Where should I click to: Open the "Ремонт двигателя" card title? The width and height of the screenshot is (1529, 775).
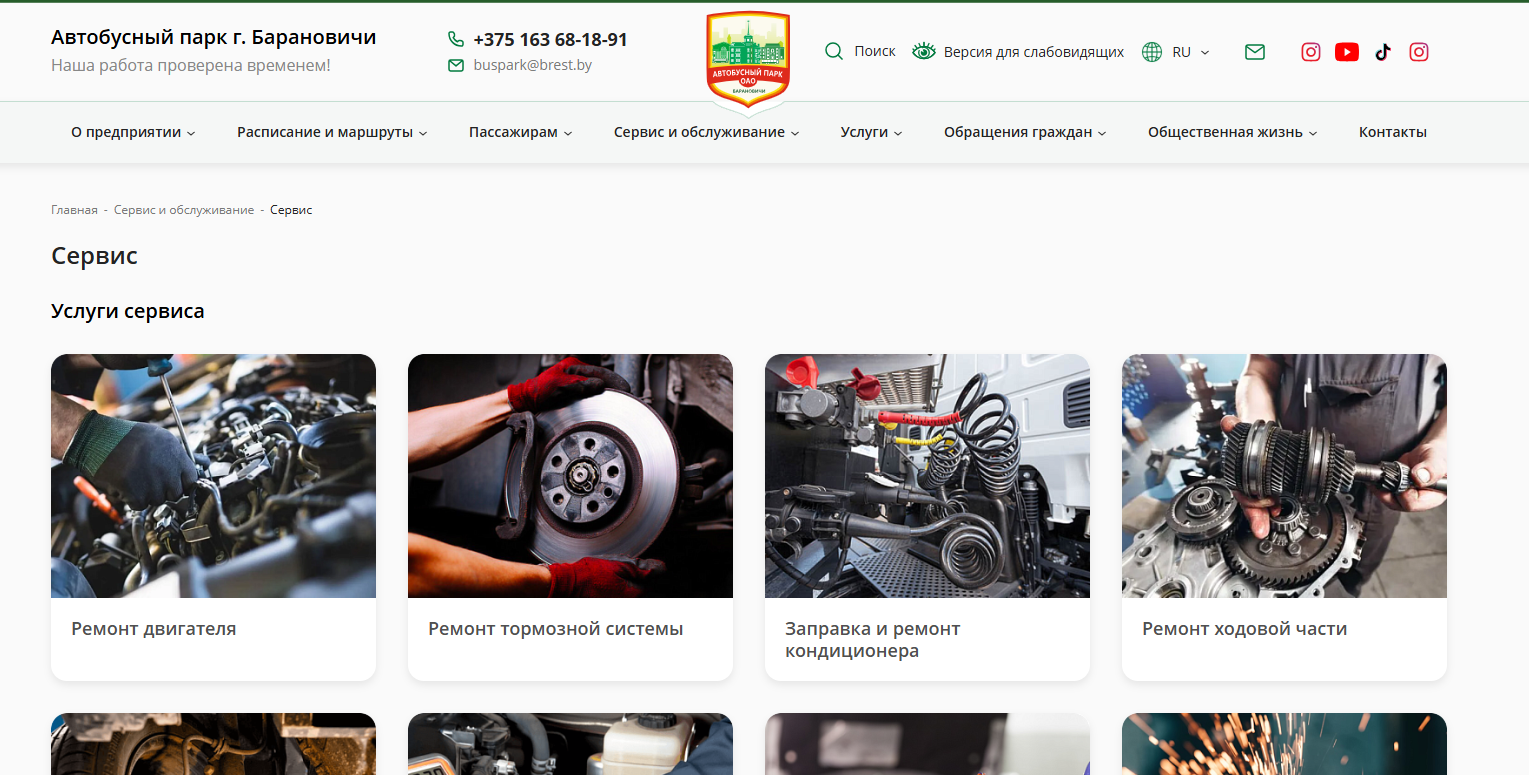point(154,629)
